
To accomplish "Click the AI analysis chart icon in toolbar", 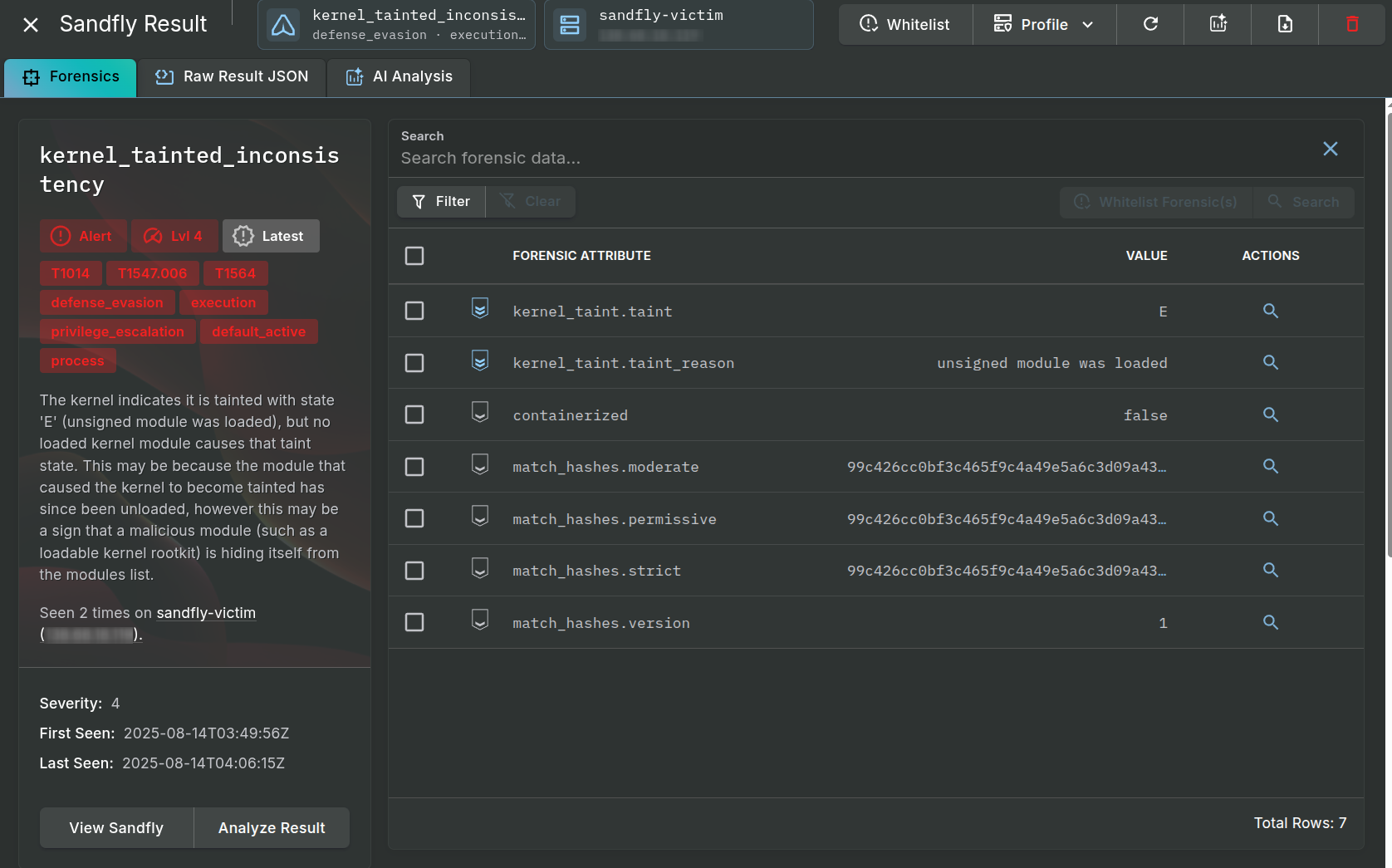I will (x=1218, y=24).
